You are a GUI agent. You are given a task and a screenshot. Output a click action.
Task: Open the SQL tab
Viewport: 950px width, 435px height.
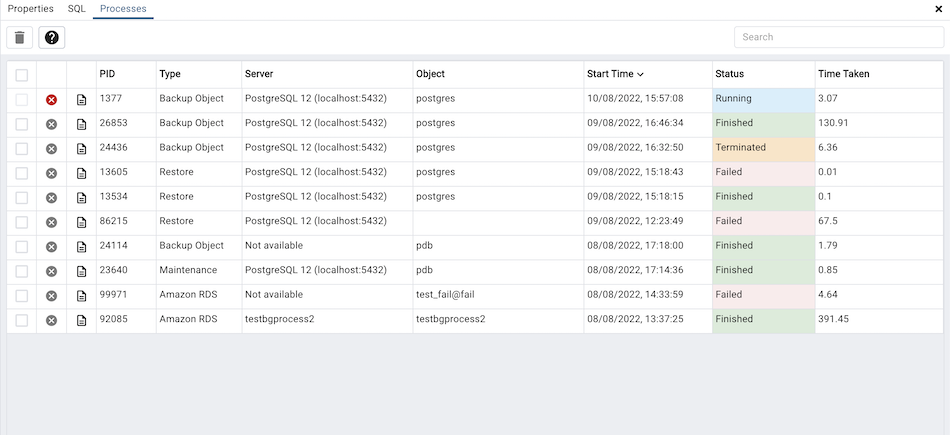[x=77, y=9]
